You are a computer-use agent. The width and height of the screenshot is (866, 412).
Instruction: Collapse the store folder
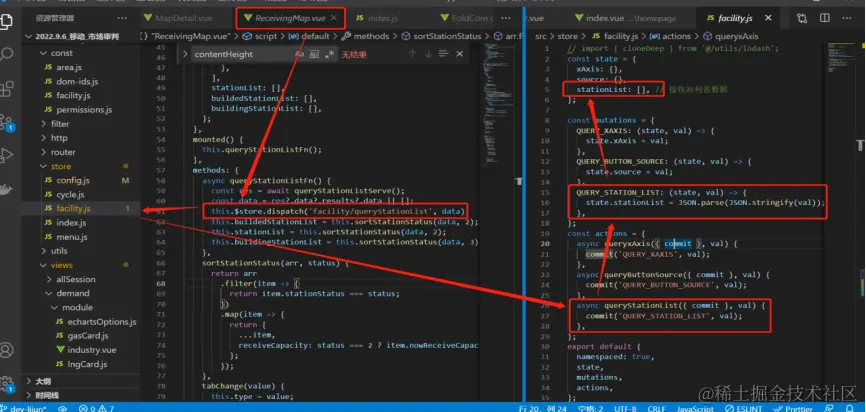61,166
